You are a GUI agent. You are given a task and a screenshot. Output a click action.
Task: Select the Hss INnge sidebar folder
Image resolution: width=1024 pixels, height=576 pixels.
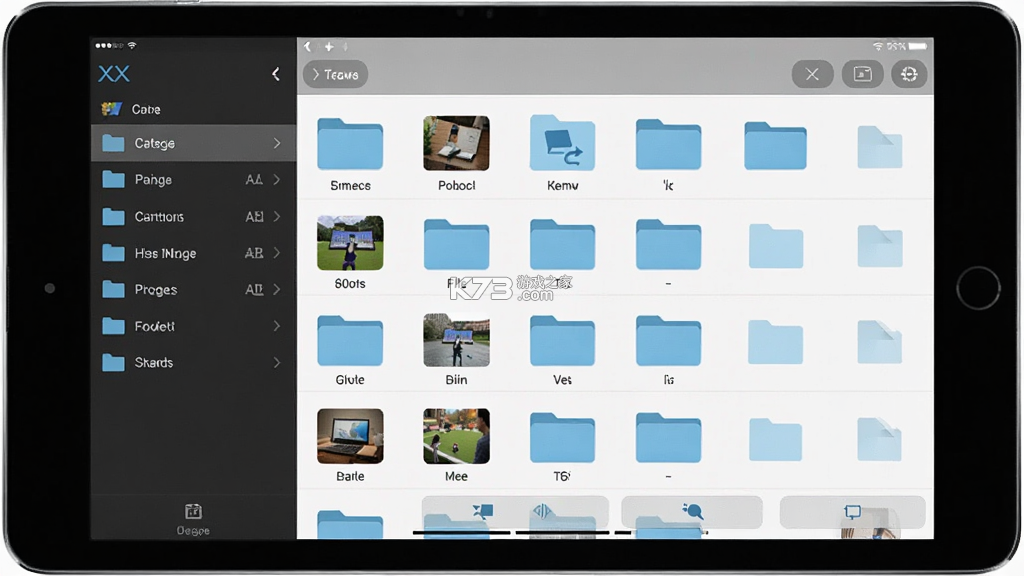coord(193,253)
